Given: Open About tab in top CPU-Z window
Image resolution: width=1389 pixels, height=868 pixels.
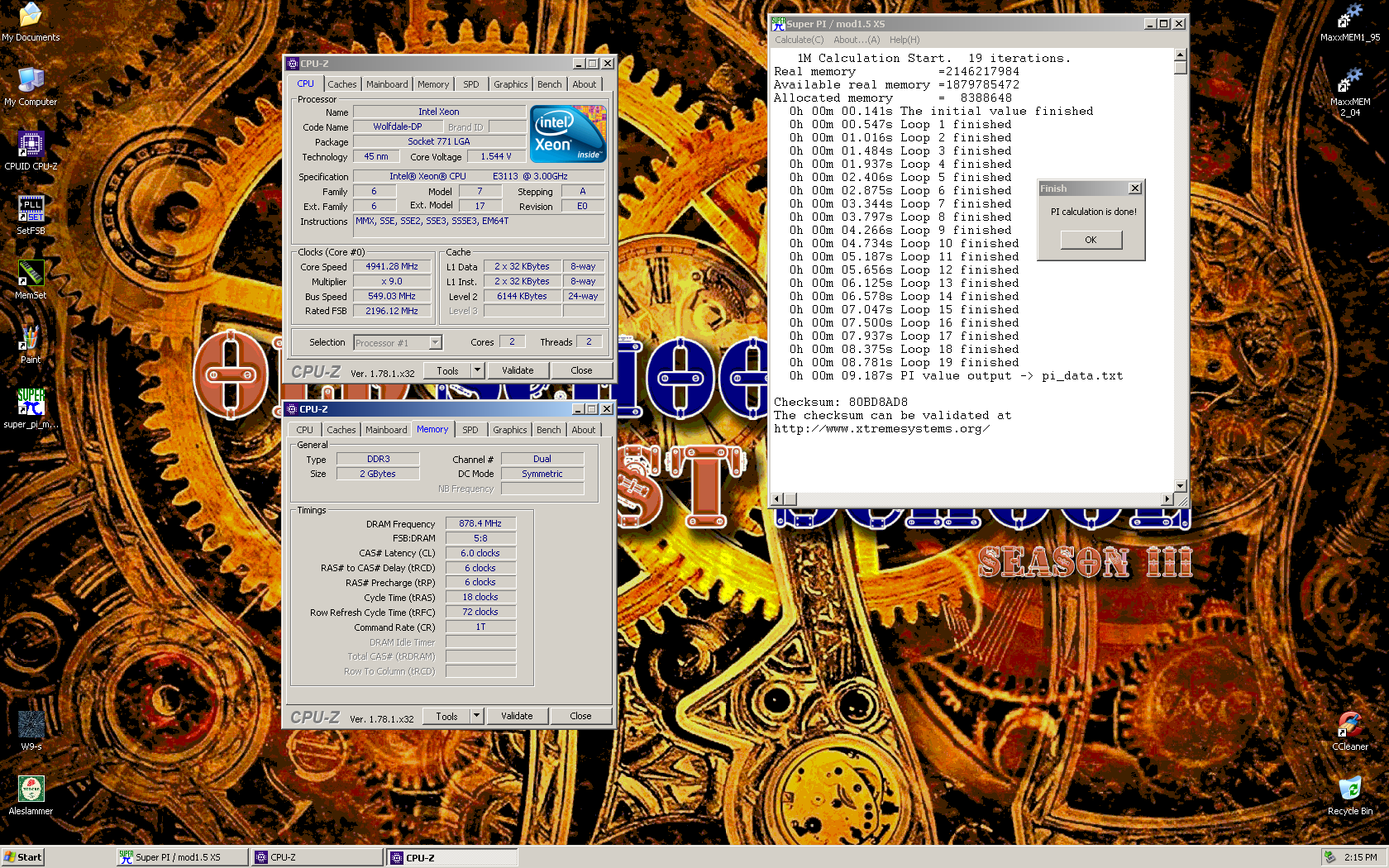Looking at the screenshot, I should (585, 84).
